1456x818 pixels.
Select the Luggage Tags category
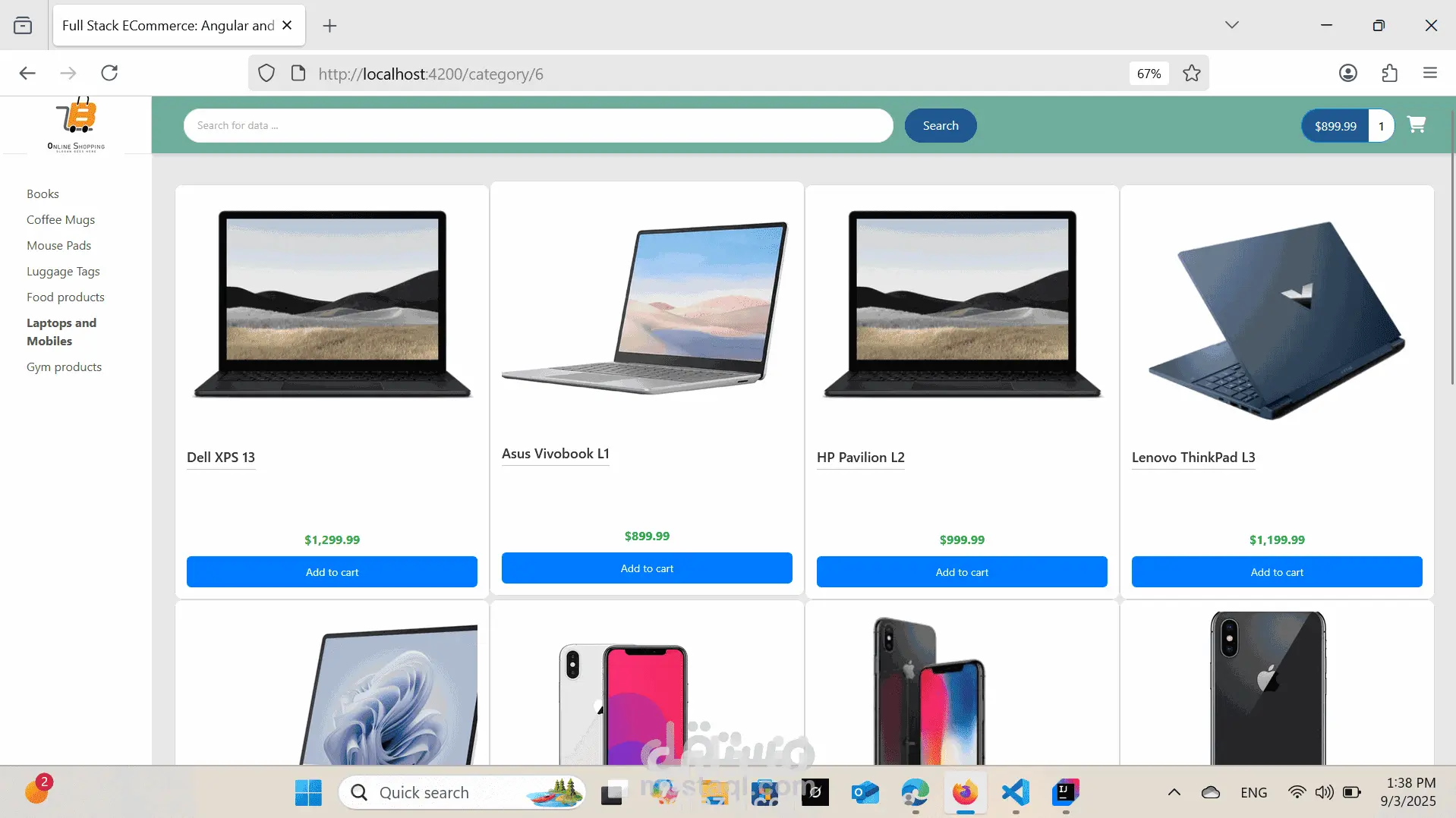pyautogui.click(x=63, y=272)
